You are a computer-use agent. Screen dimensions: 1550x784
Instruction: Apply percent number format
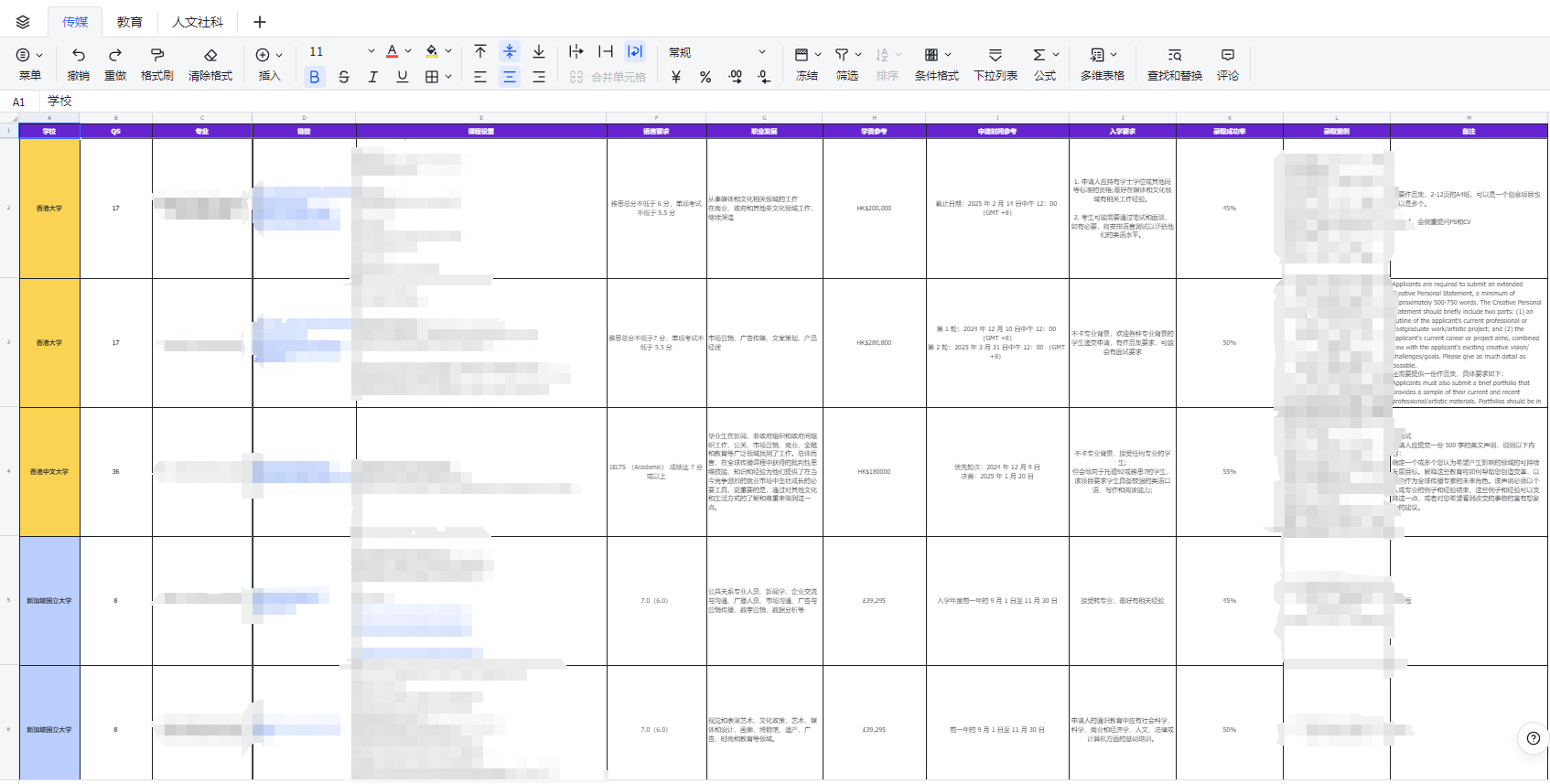coord(705,77)
